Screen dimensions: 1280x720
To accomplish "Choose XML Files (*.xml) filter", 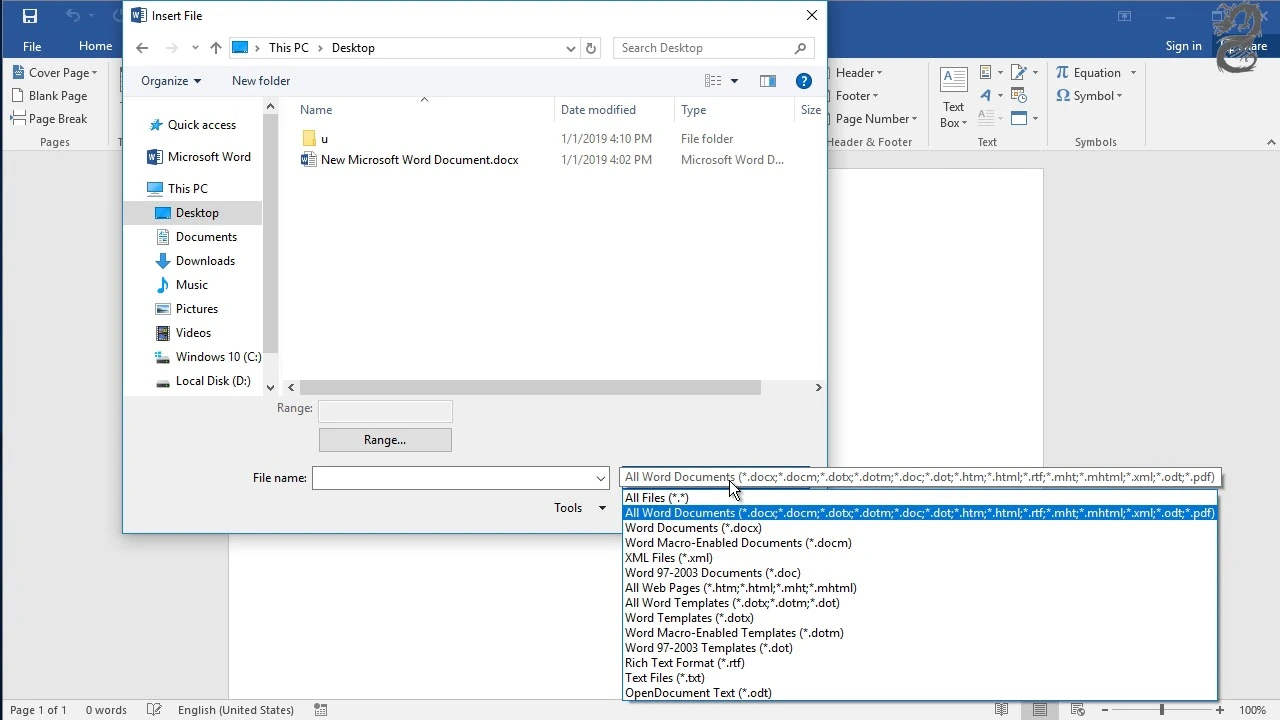I will (919, 558).
